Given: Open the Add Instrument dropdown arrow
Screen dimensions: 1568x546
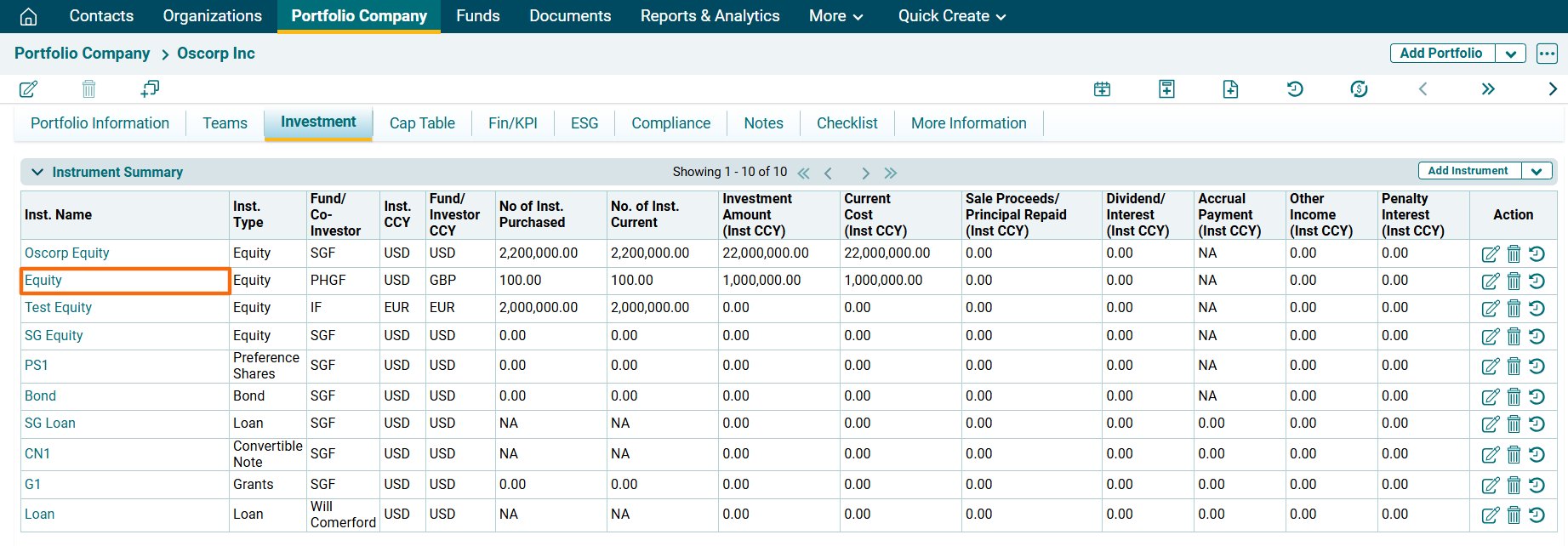Looking at the screenshot, I should coord(1537,171).
